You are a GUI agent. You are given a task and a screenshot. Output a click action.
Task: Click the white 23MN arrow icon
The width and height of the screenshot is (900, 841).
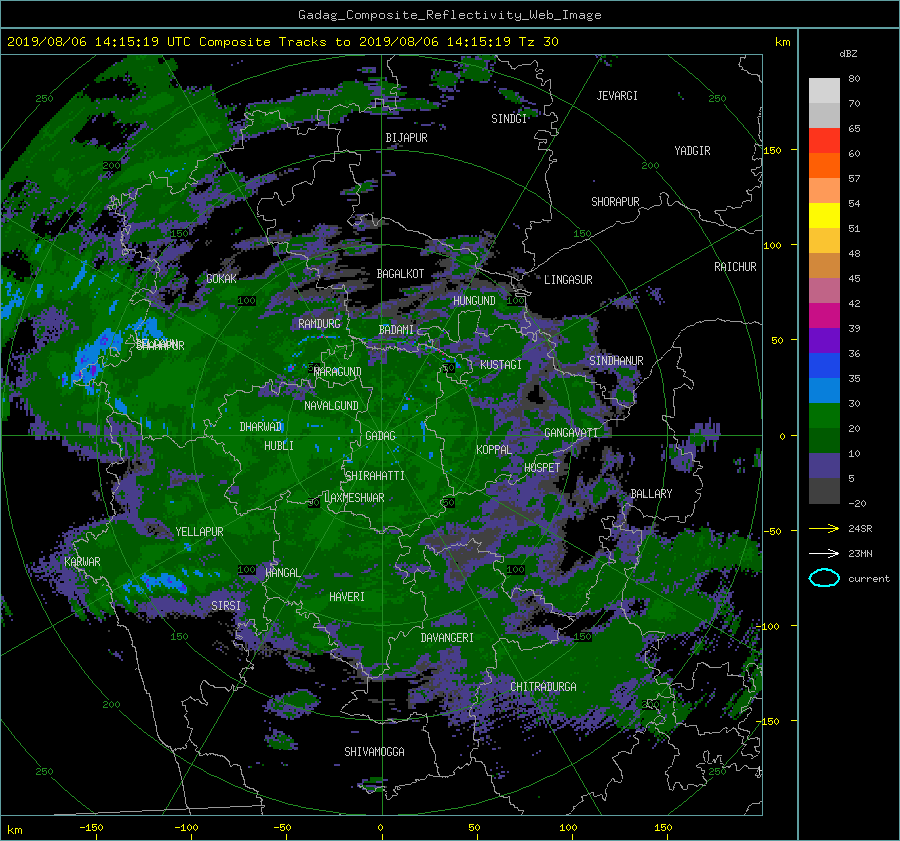pyautogui.click(x=824, y=553)
